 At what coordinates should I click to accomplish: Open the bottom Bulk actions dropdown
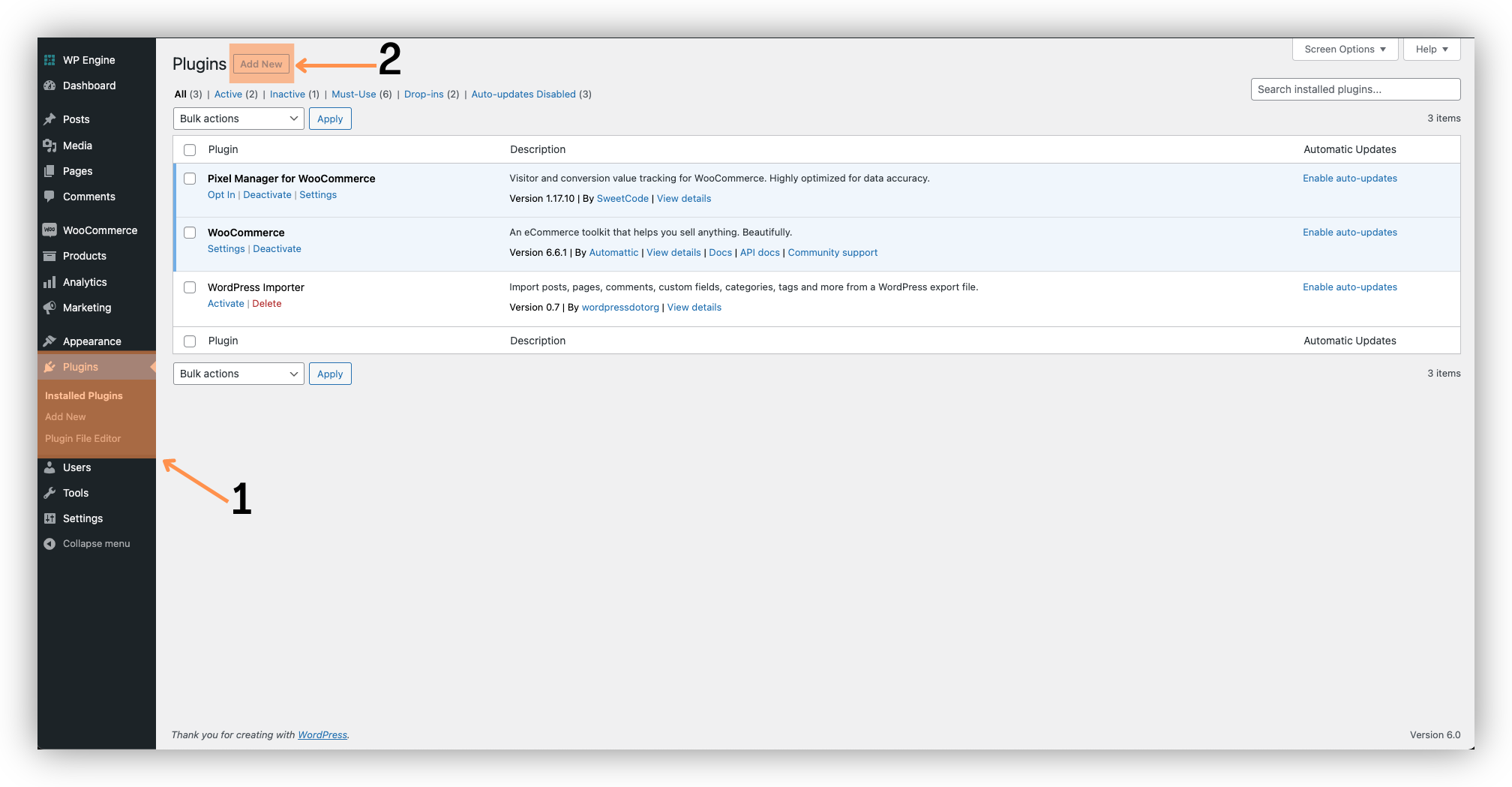(238, 374)
